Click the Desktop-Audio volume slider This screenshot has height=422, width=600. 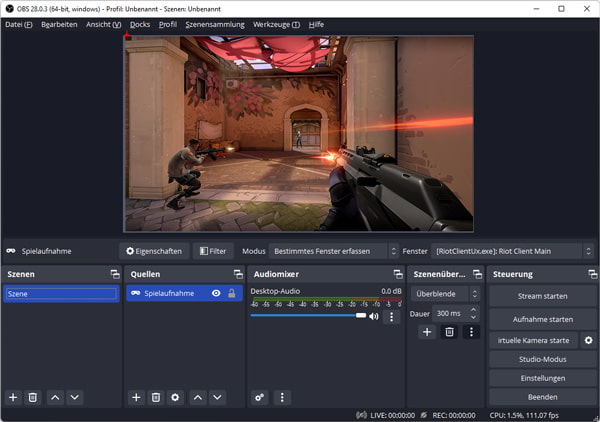(308, 315)
